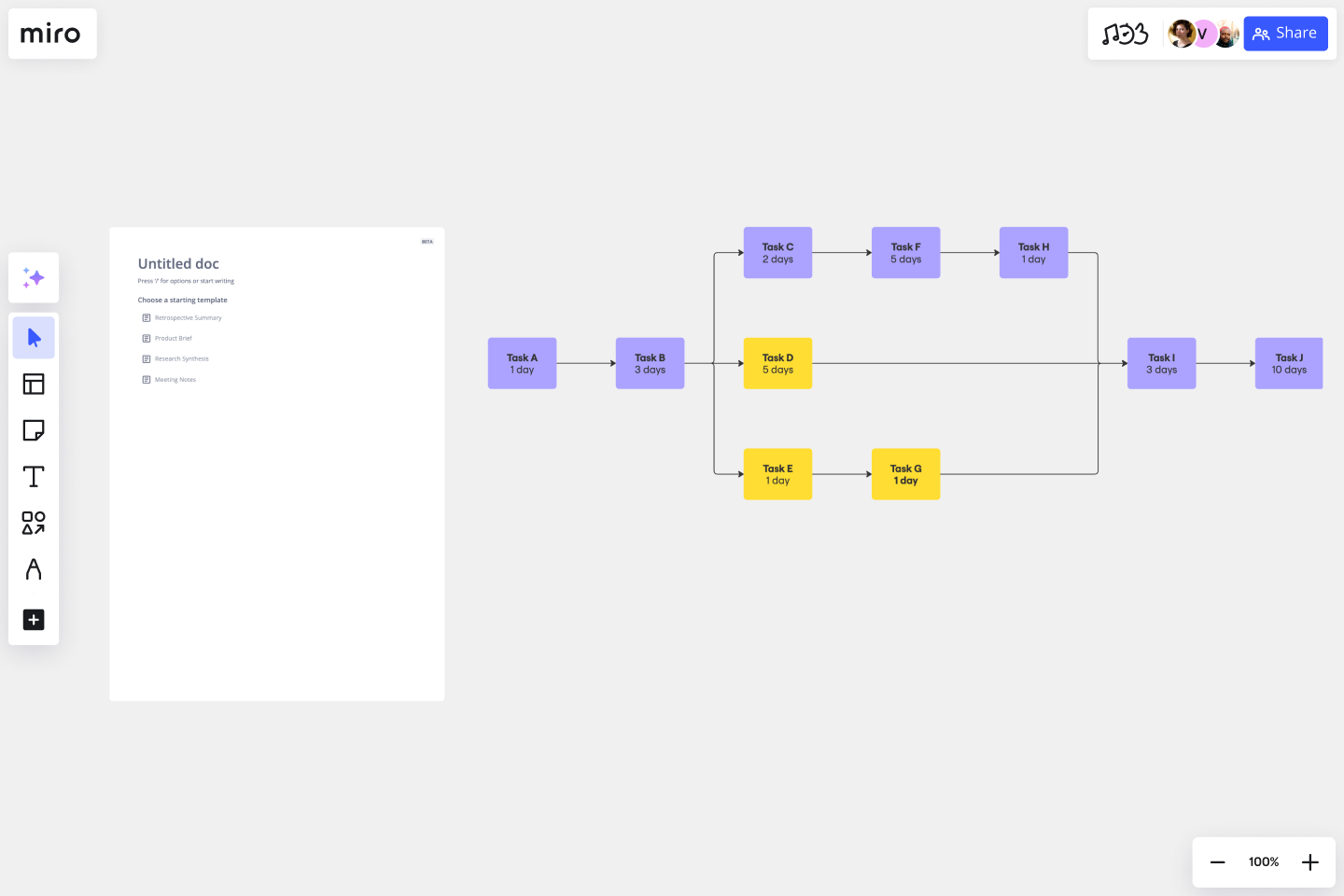Choose the Meeting Notes template

175,379
